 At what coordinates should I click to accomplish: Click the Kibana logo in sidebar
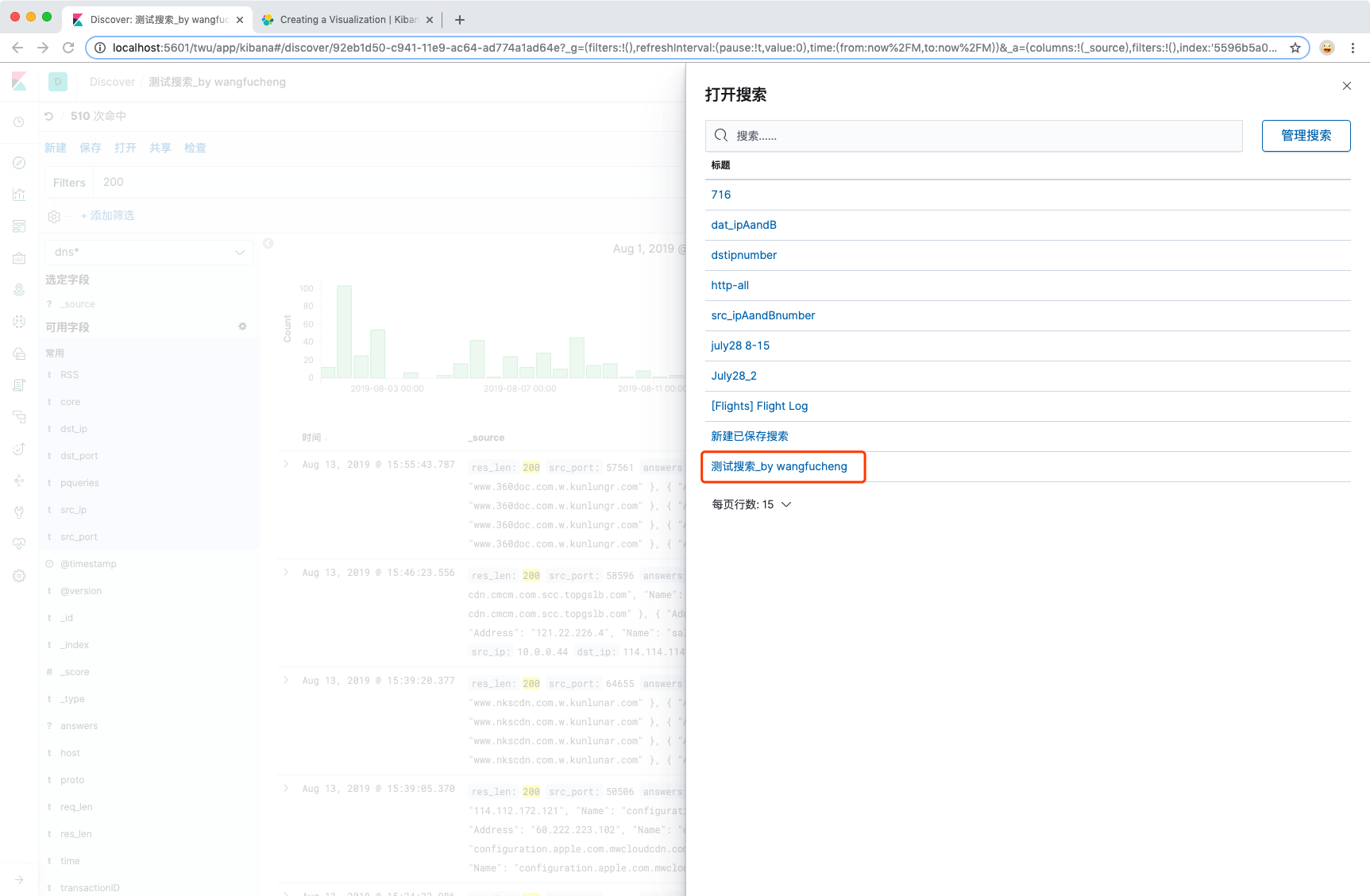tap(19, 81)
